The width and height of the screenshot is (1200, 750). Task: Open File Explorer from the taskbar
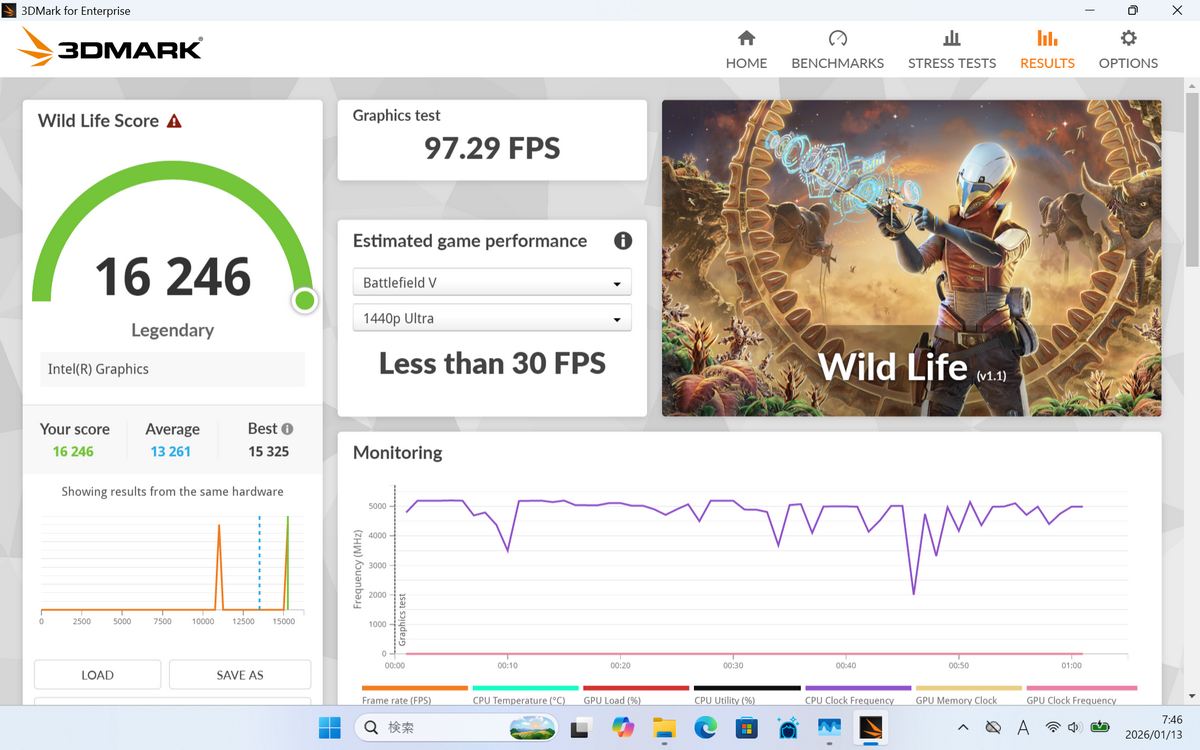pos(664,728)
